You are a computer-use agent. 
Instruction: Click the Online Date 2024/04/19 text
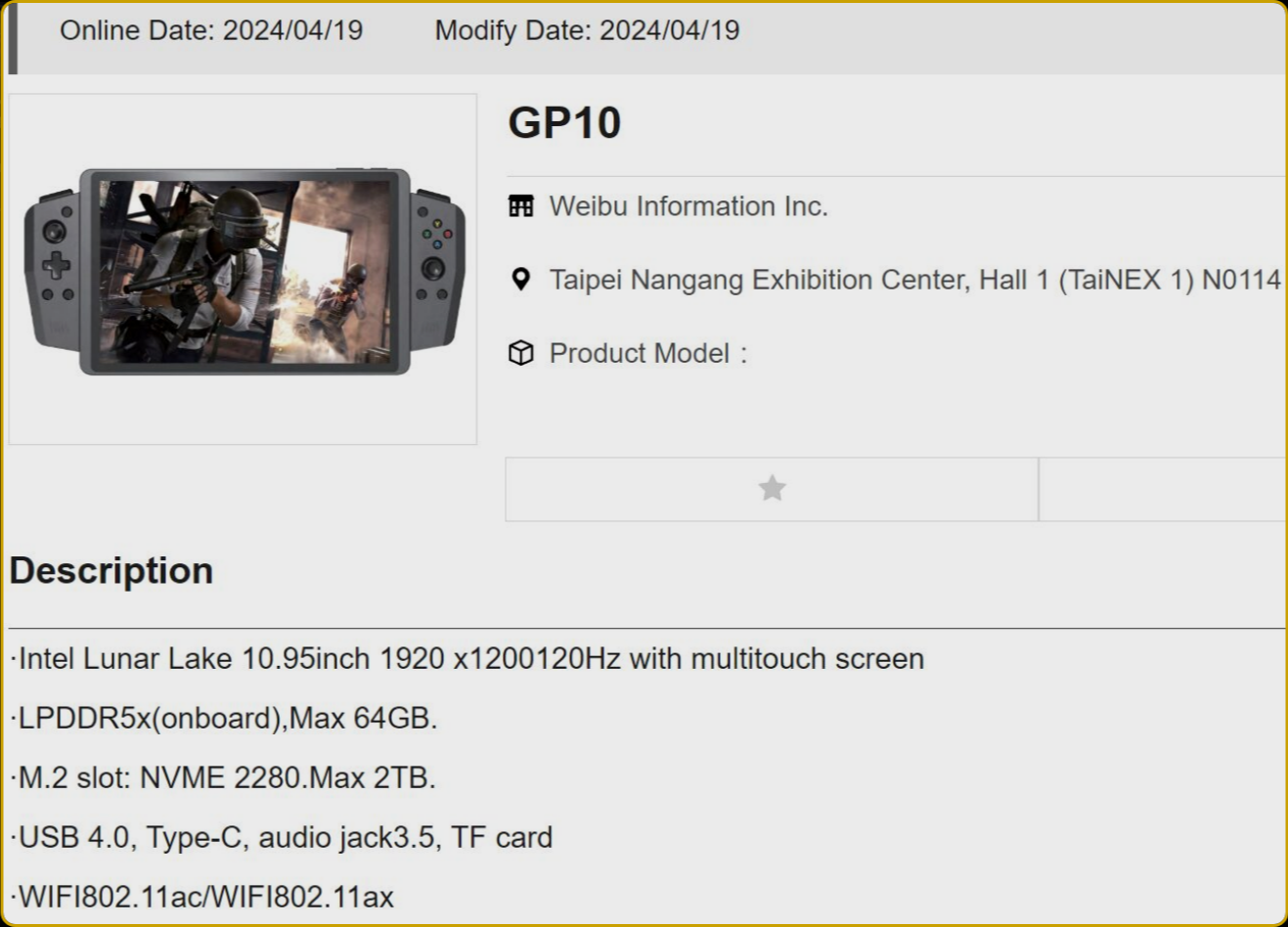click(211, 30)
